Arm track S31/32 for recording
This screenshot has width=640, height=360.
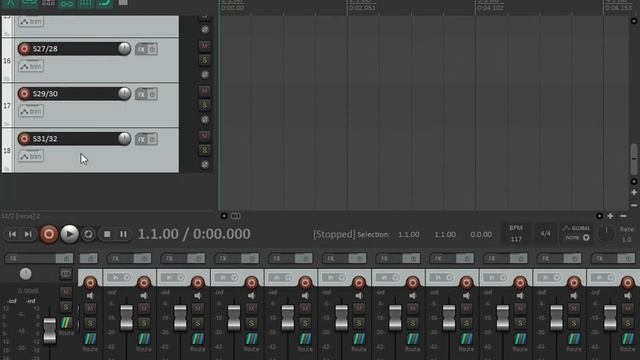[24, 139]
